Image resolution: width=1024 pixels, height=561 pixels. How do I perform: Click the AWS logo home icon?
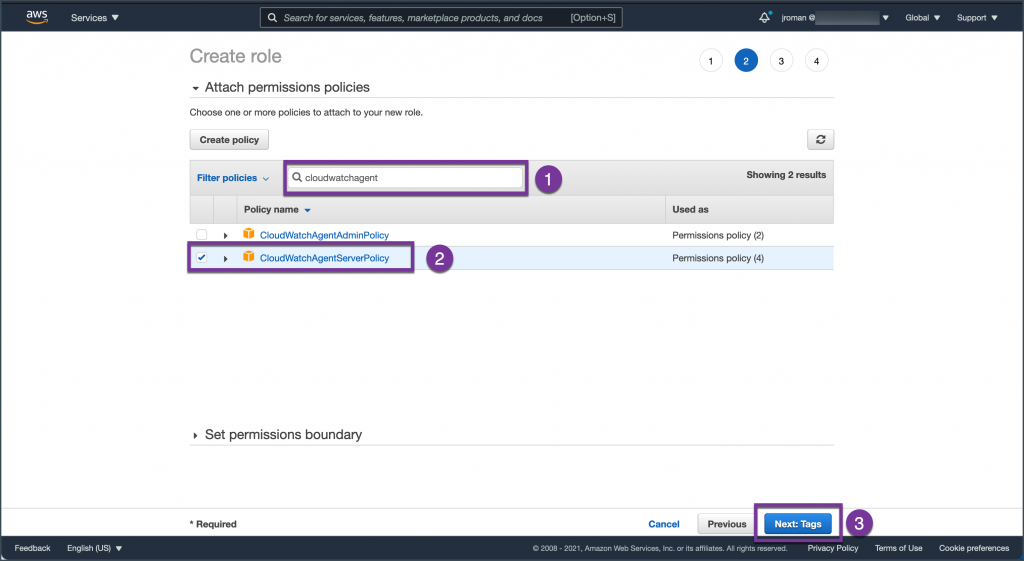pos(37,17)
